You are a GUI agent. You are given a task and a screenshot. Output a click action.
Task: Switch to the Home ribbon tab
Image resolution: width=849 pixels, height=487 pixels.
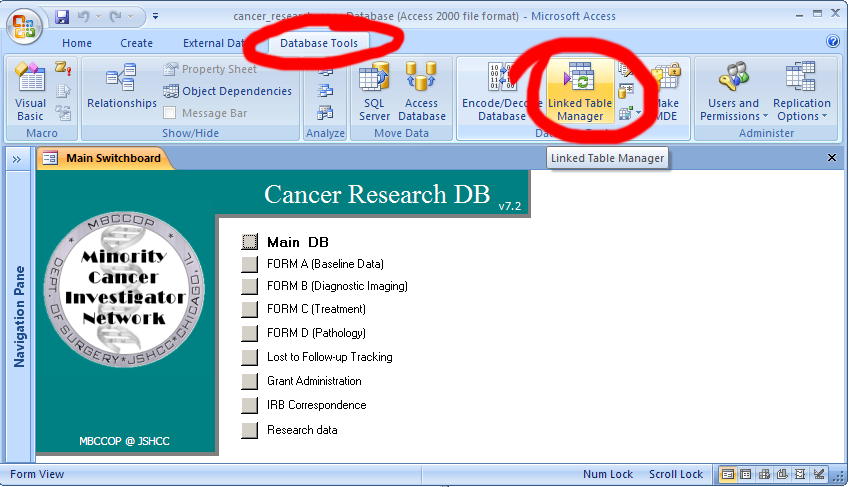77,43
